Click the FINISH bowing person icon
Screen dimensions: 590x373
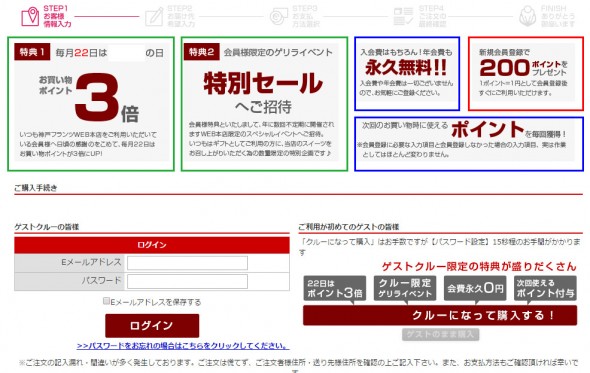click(x=528, y=16)
